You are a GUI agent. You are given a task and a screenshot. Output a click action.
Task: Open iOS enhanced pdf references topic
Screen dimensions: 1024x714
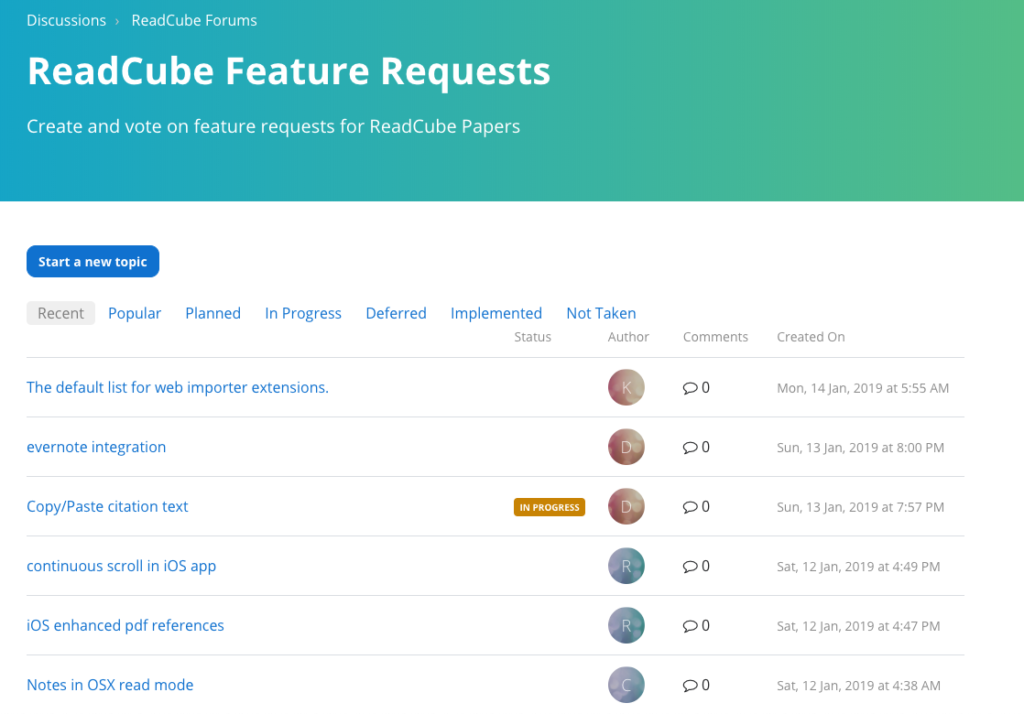click(125, 625)
